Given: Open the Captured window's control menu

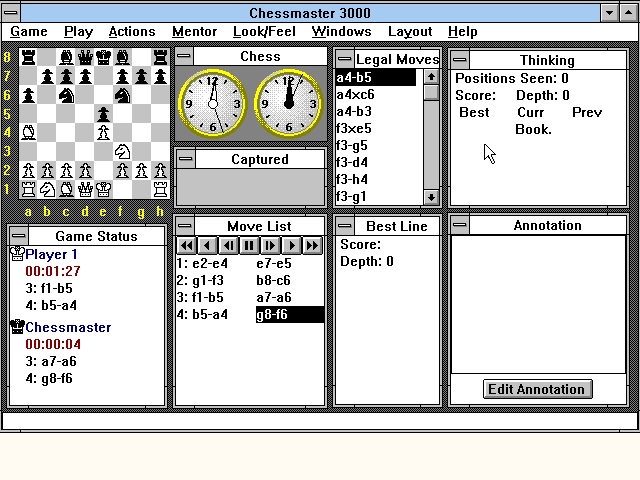Looking at the screenshot, I should click(186, 159).
